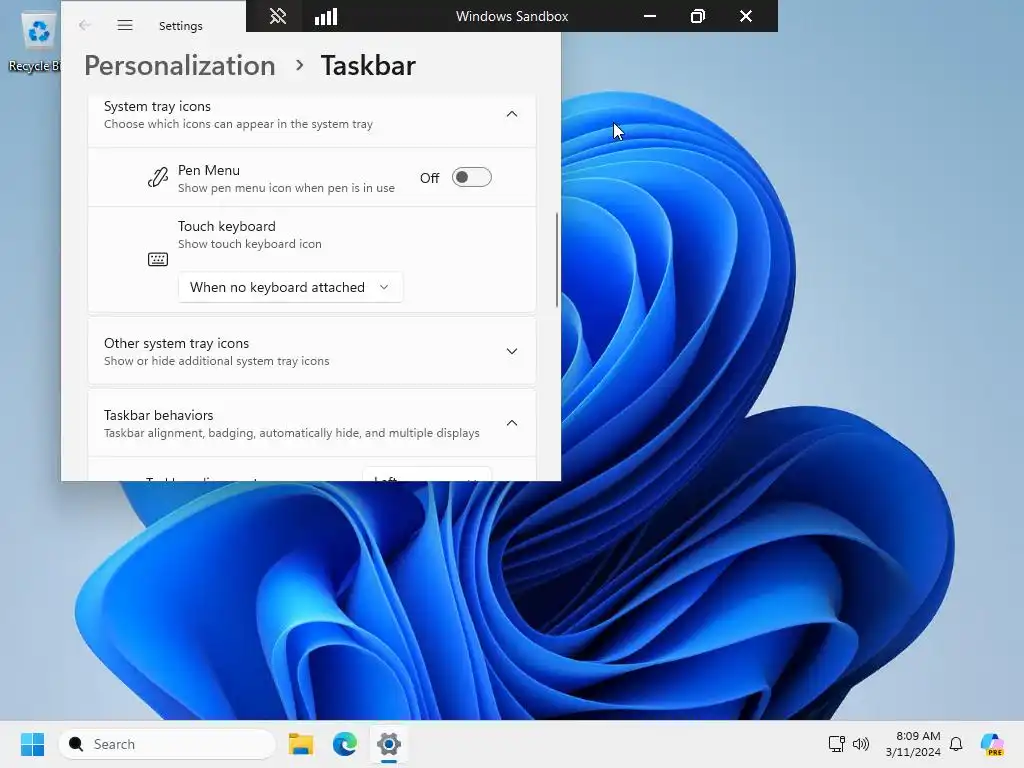This screenshot has width=1024, height=768.
Task: Click the Settings gear taskbar icon
Action: tap(389, 744)
